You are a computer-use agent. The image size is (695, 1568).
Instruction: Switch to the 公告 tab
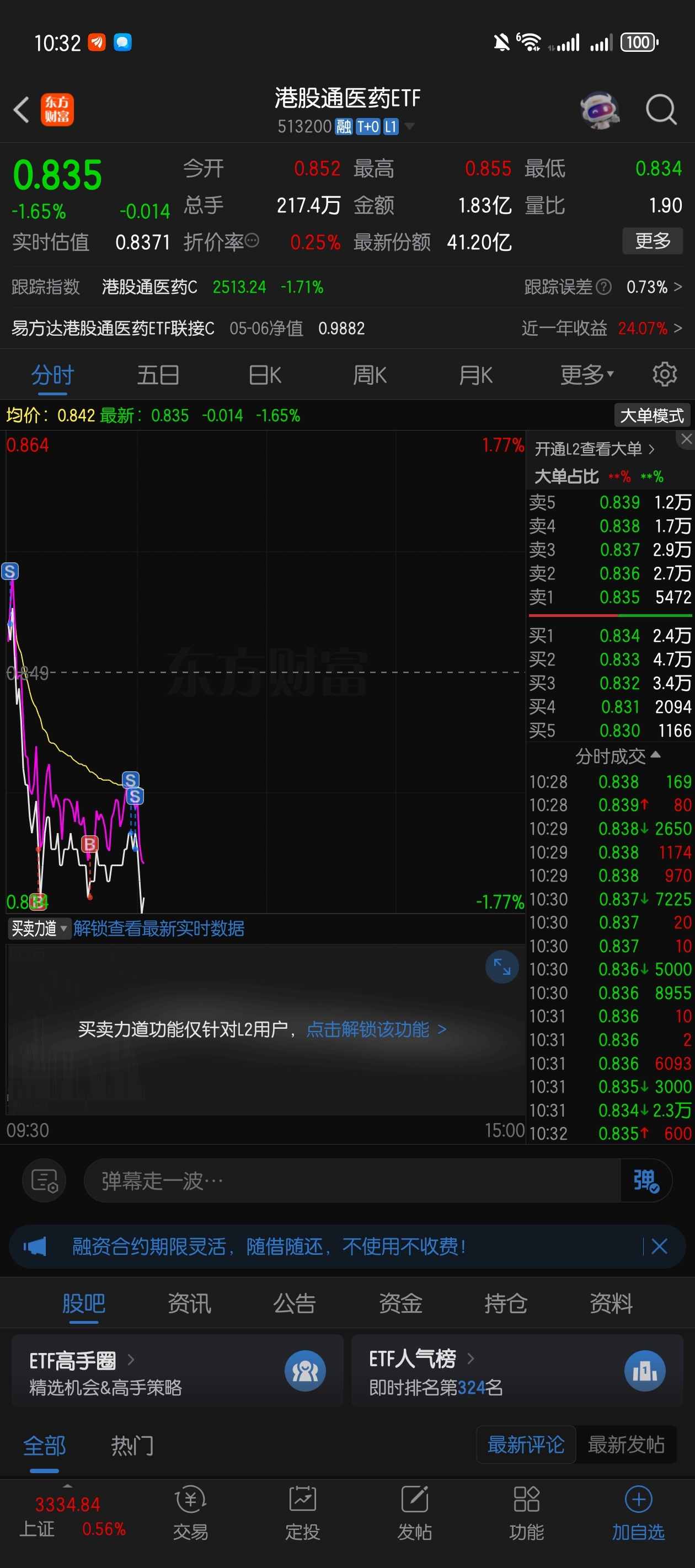pyautogui.click(x=295, y=1303)
